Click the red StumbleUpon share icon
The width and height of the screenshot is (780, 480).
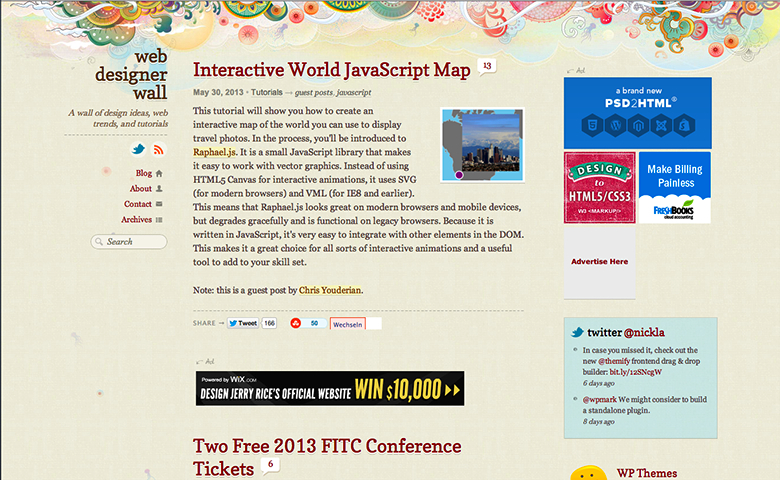[x=296, y=324]
